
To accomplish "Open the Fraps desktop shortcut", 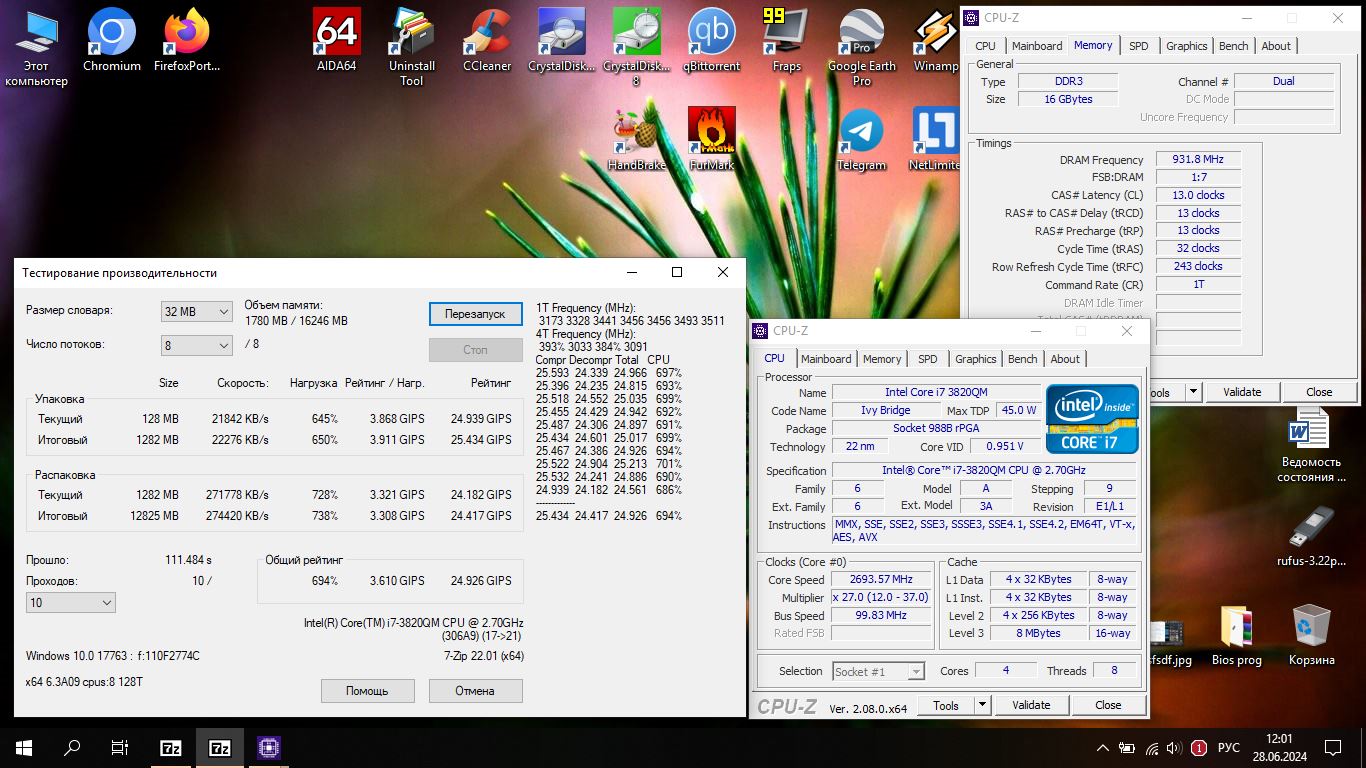I will [x=787, y=40].
